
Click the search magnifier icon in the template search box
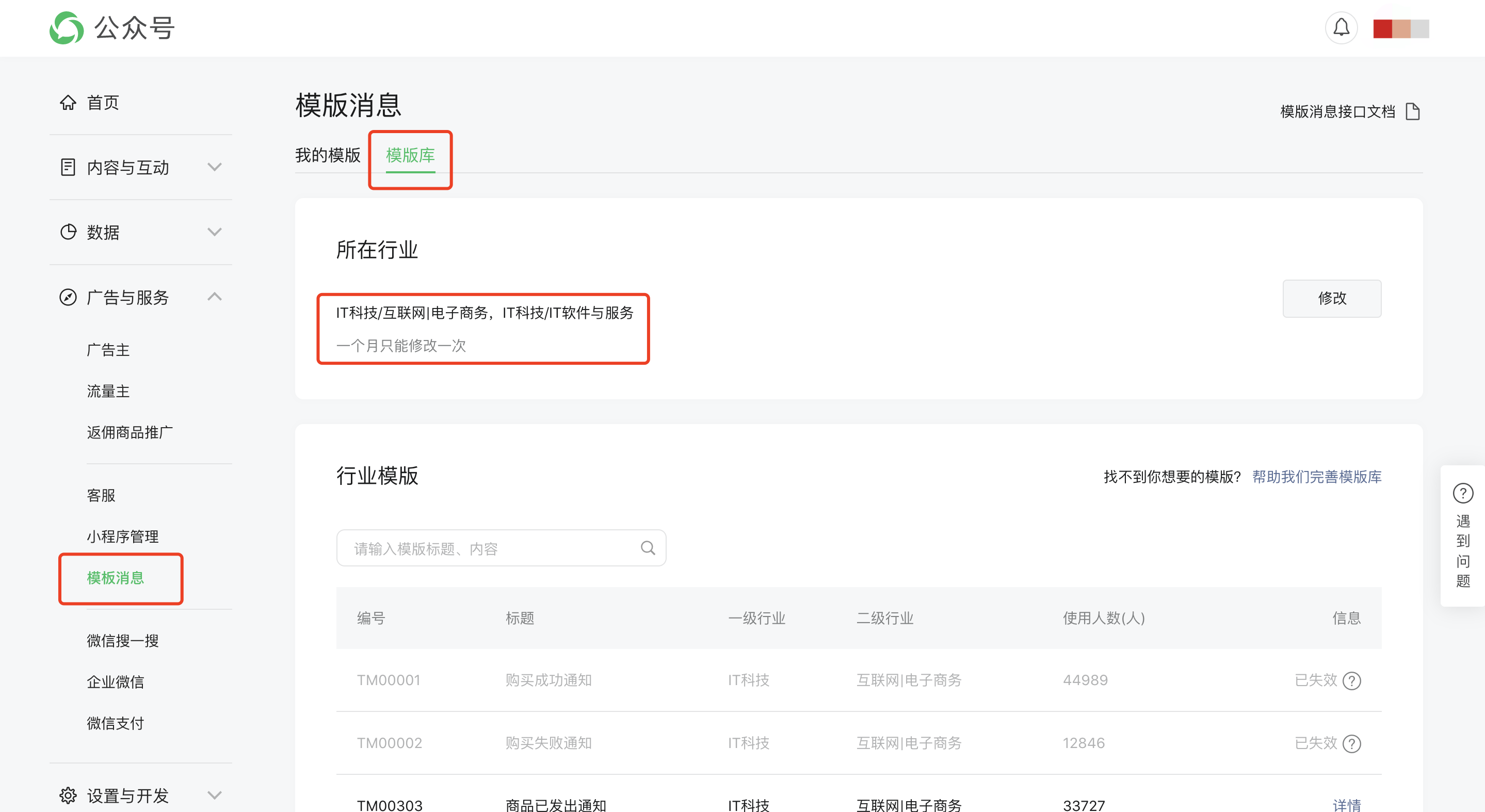pyautogui.click(x=648, y=547)
